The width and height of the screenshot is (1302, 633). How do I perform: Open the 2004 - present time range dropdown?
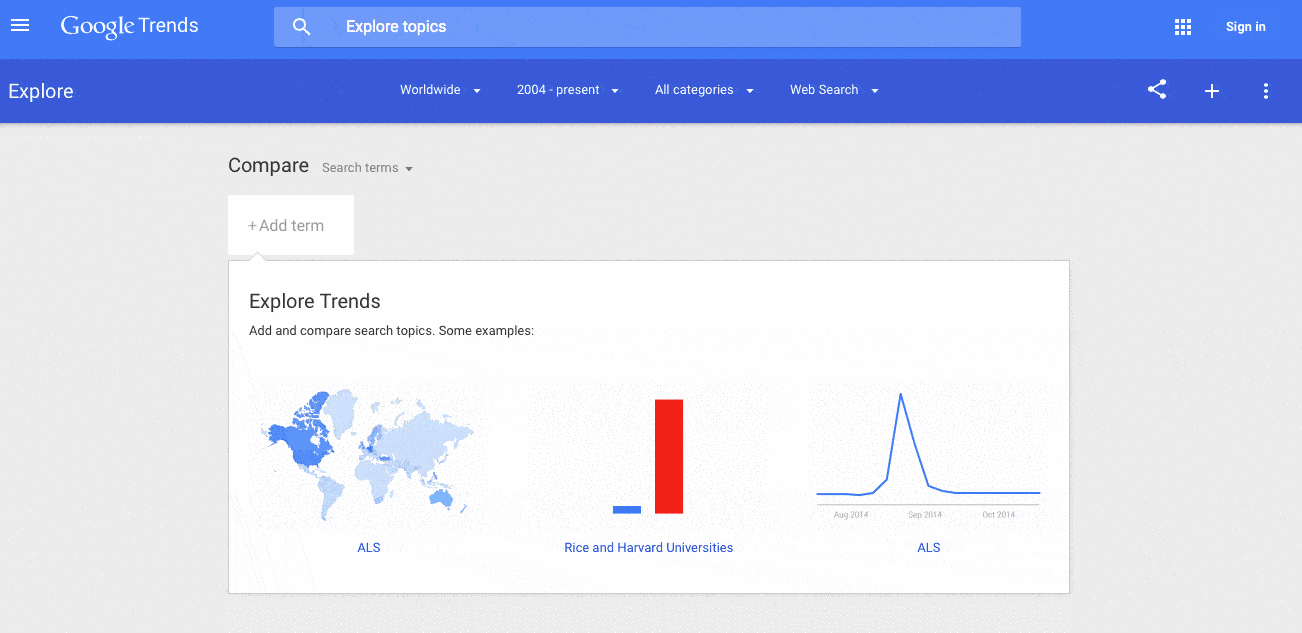point(568,90)
